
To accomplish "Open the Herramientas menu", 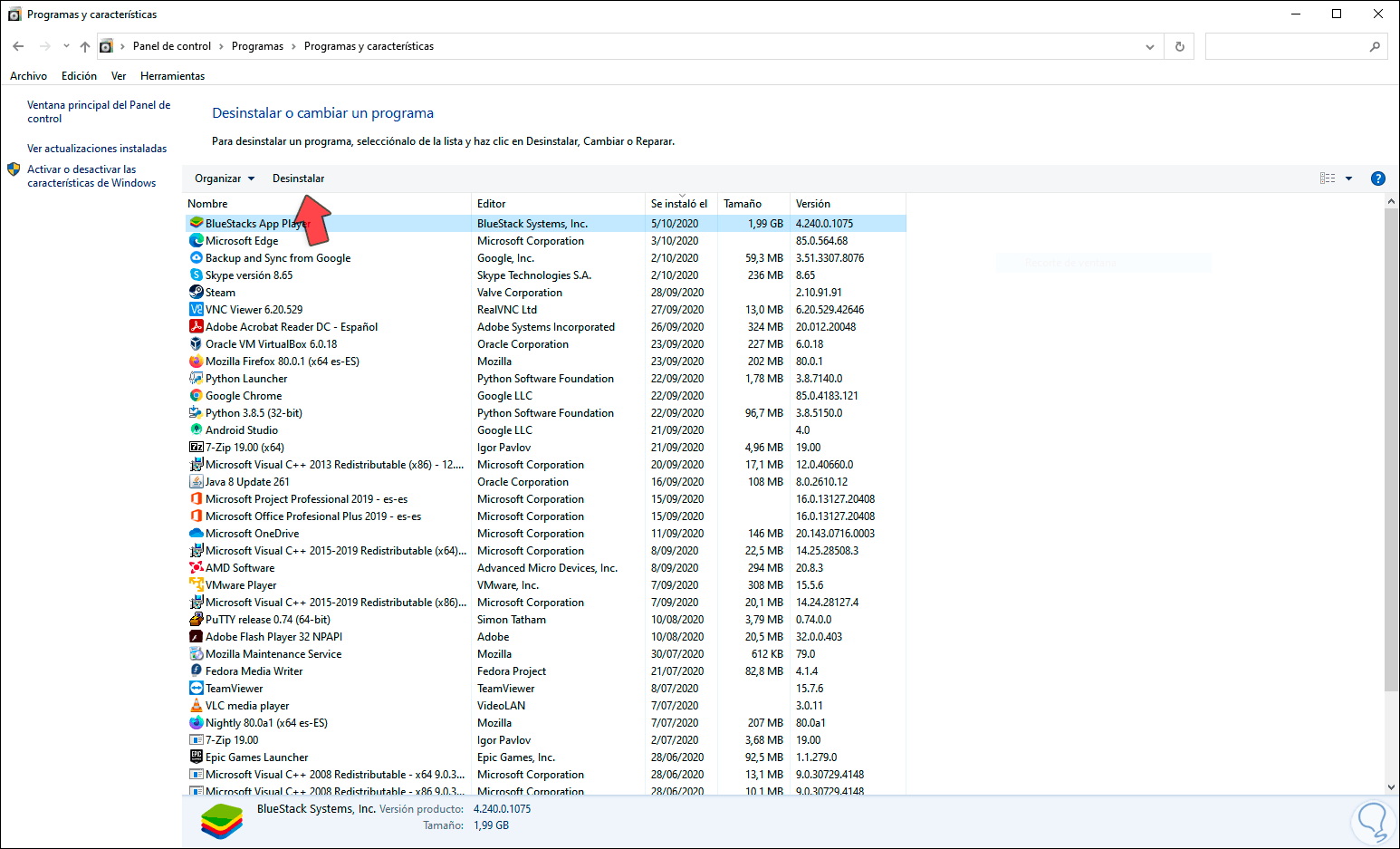I will (172, 76).
